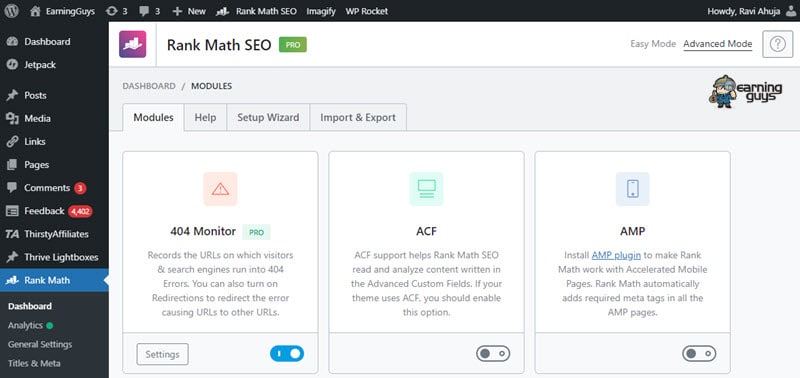
Task: Click the 404 Monitor warning icon
Action: coord(220,189)
